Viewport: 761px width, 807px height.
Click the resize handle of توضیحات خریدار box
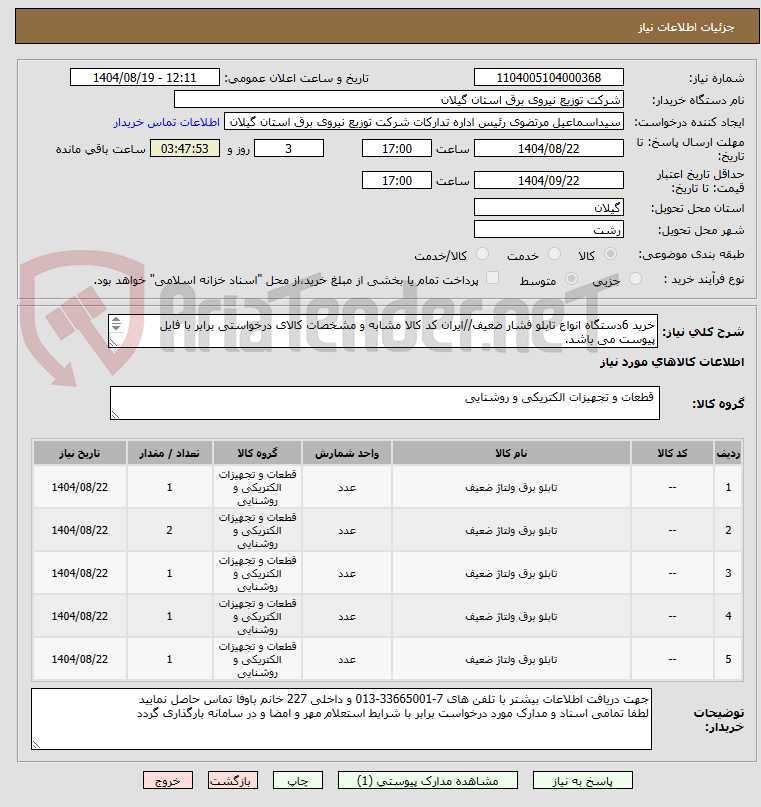[x=36, y=745]
